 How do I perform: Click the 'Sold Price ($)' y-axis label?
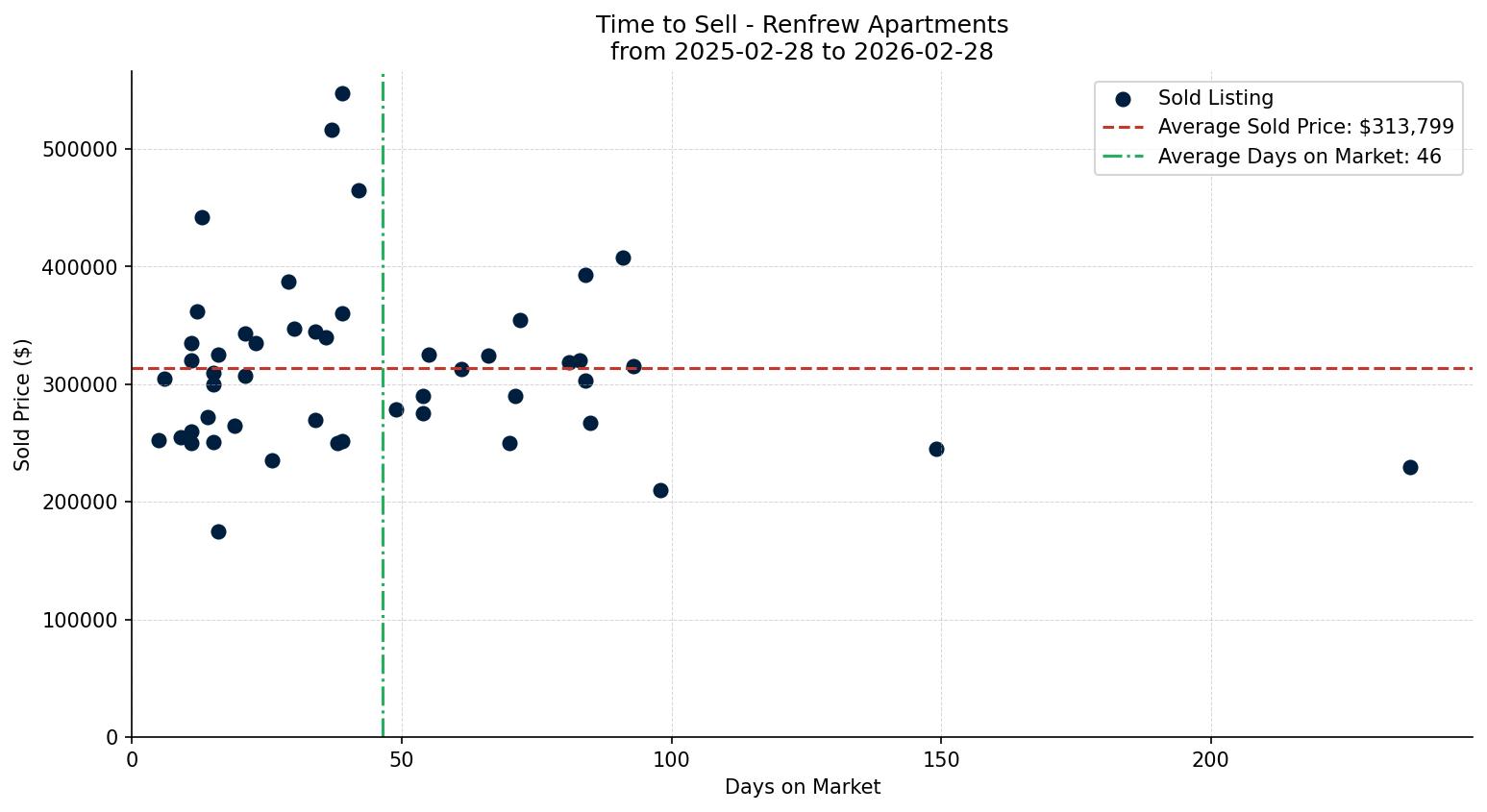pyautogui.click(x=23, y=405)
